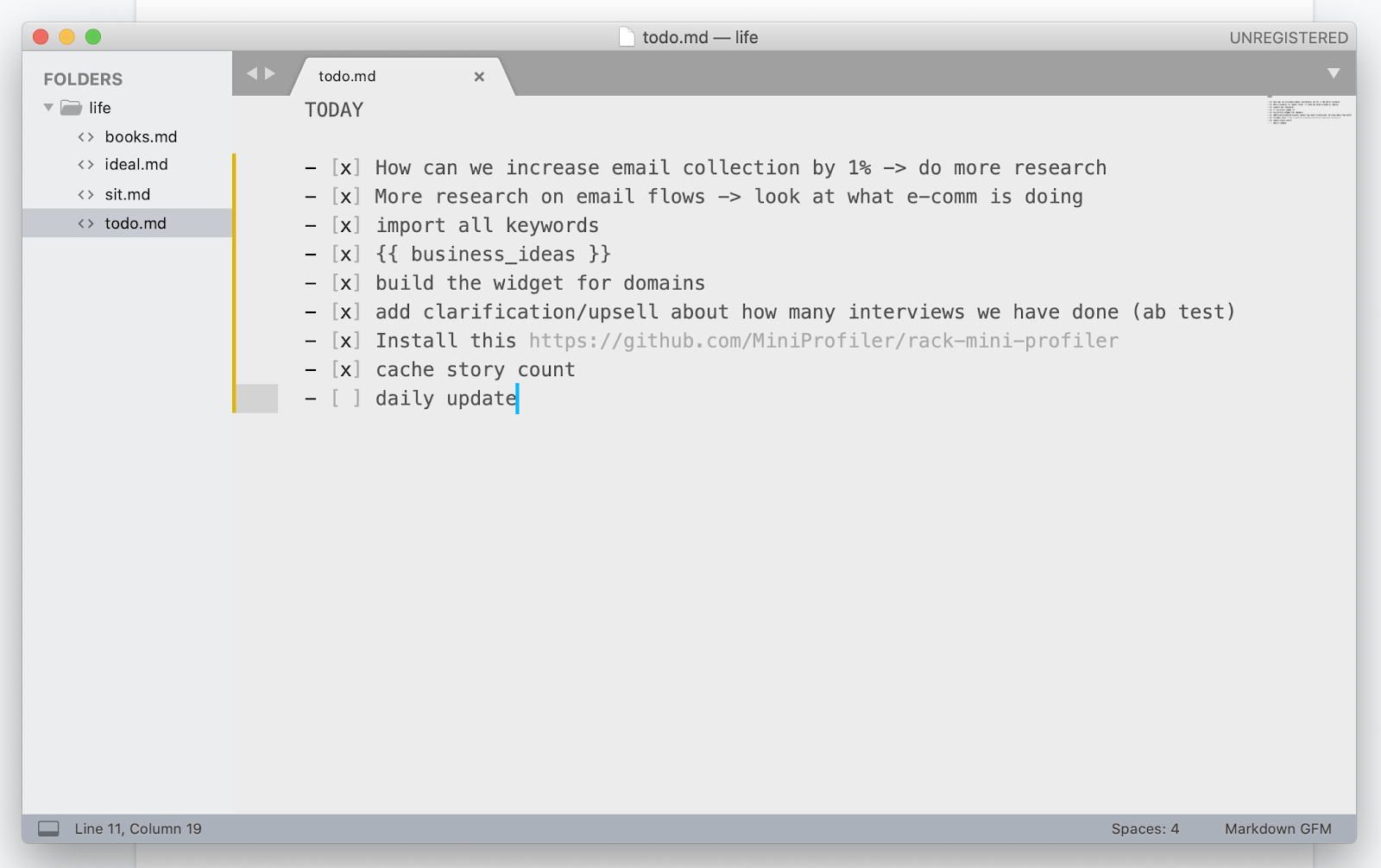The image size is (1381, 868).
Task: Open sit.md from sidebar
Action: click(x=128, y=194)
